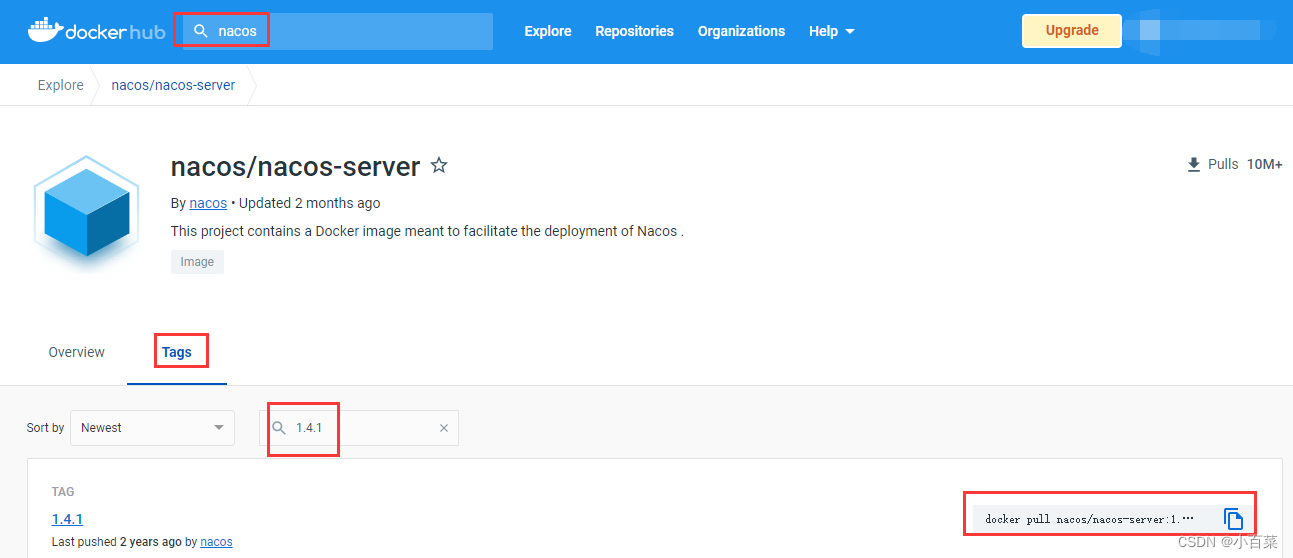Switch to the Overview tab
Viewport: 1293px width, 558px height.
77,352
